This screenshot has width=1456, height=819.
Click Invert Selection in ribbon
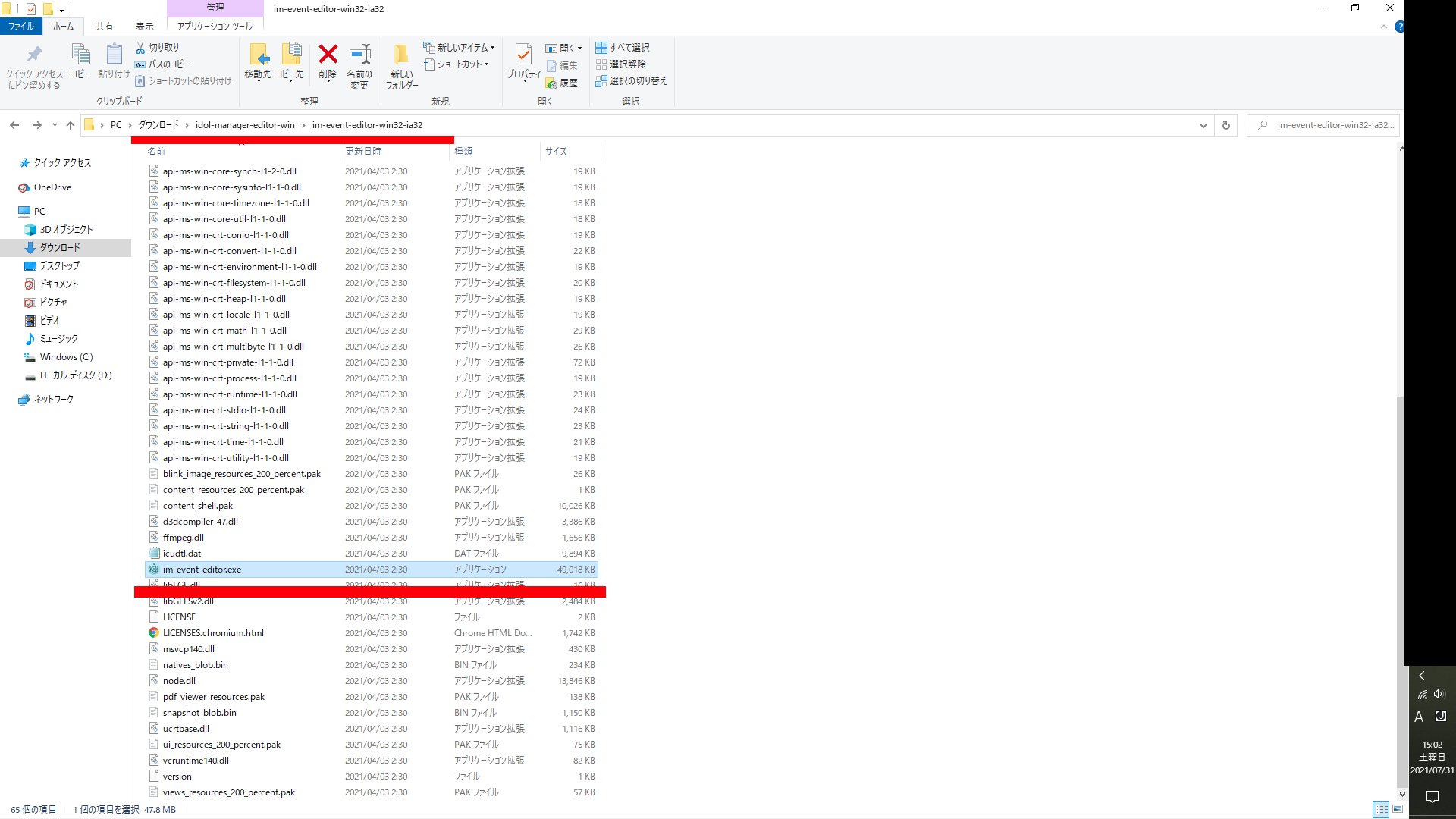631,81
